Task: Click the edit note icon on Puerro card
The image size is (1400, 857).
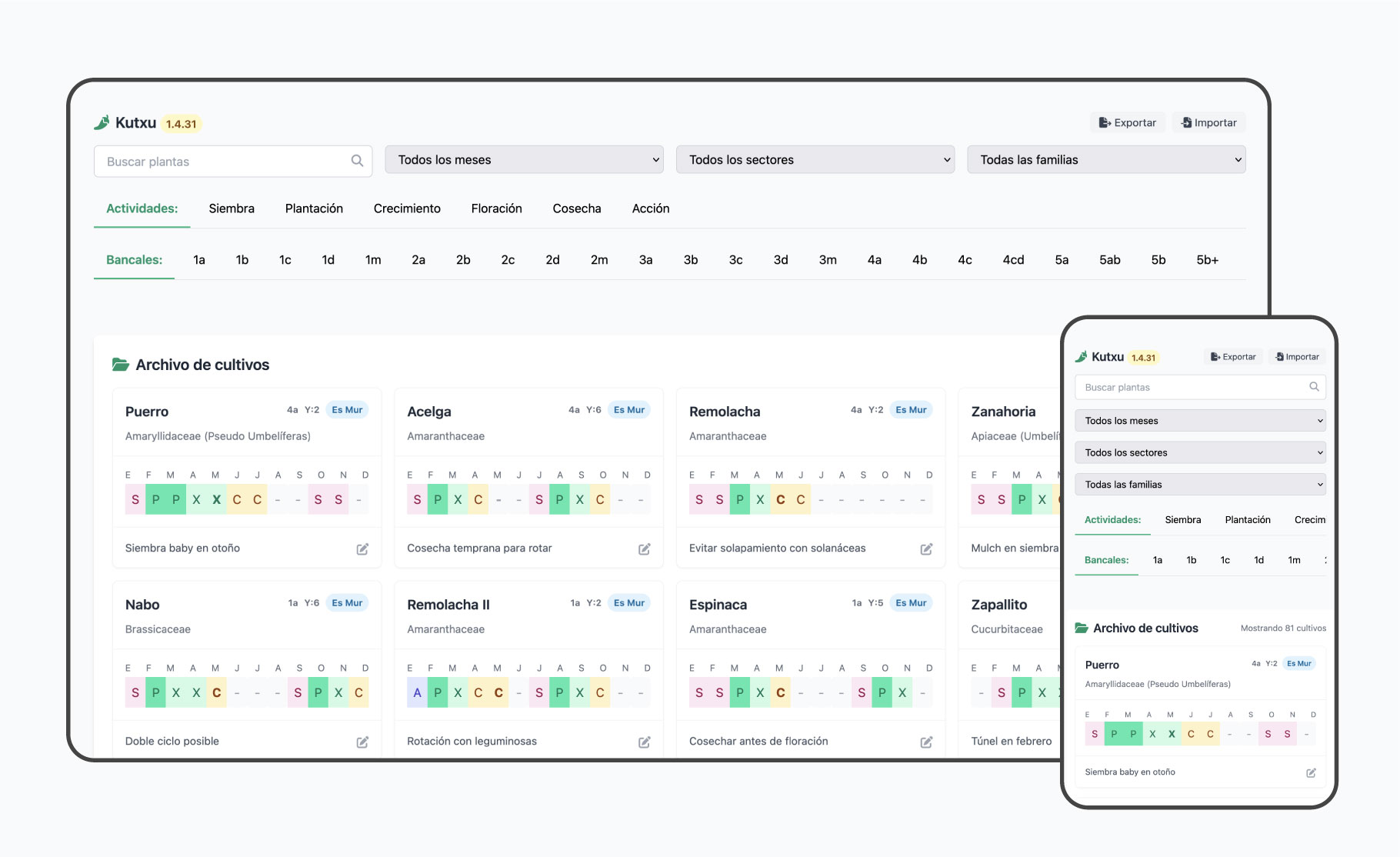Action: [362, 549]
